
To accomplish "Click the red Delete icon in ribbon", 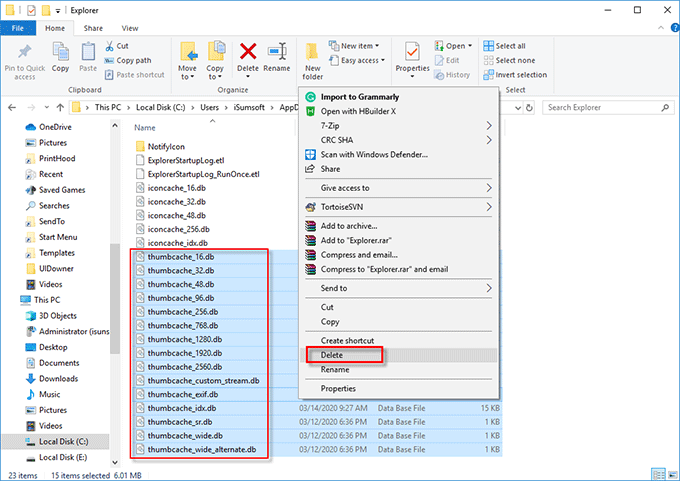I will pyautogui.click(x=248, y=52).
